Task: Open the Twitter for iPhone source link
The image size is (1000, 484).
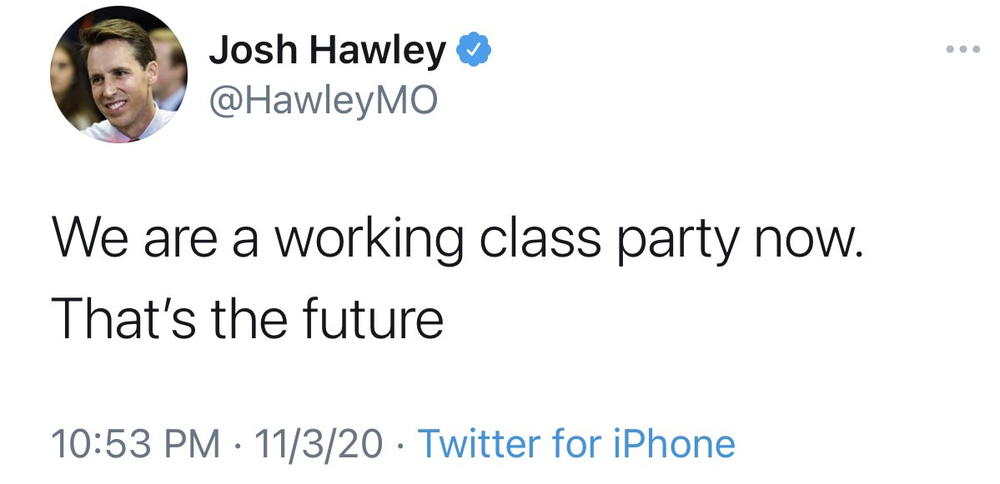Action: 575,443
